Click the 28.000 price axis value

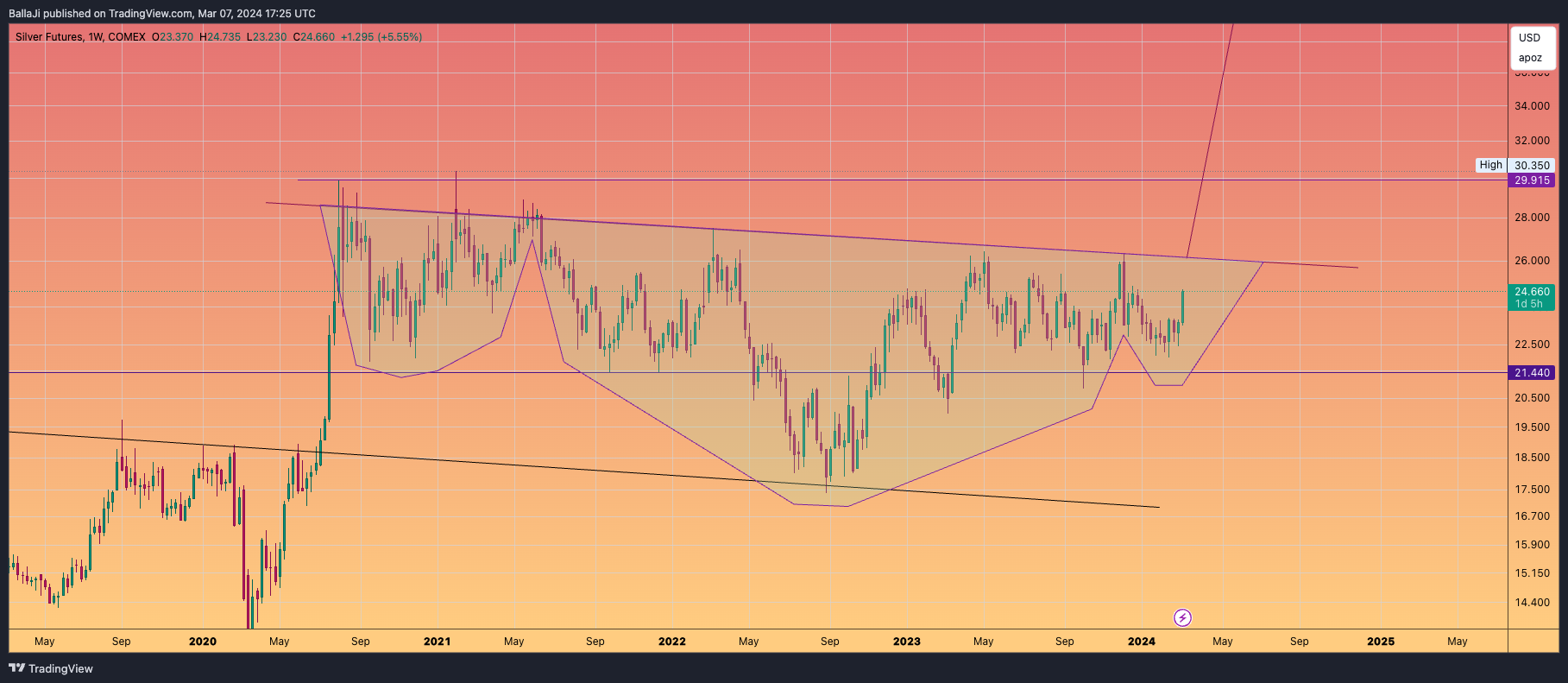pos(1532,218)
